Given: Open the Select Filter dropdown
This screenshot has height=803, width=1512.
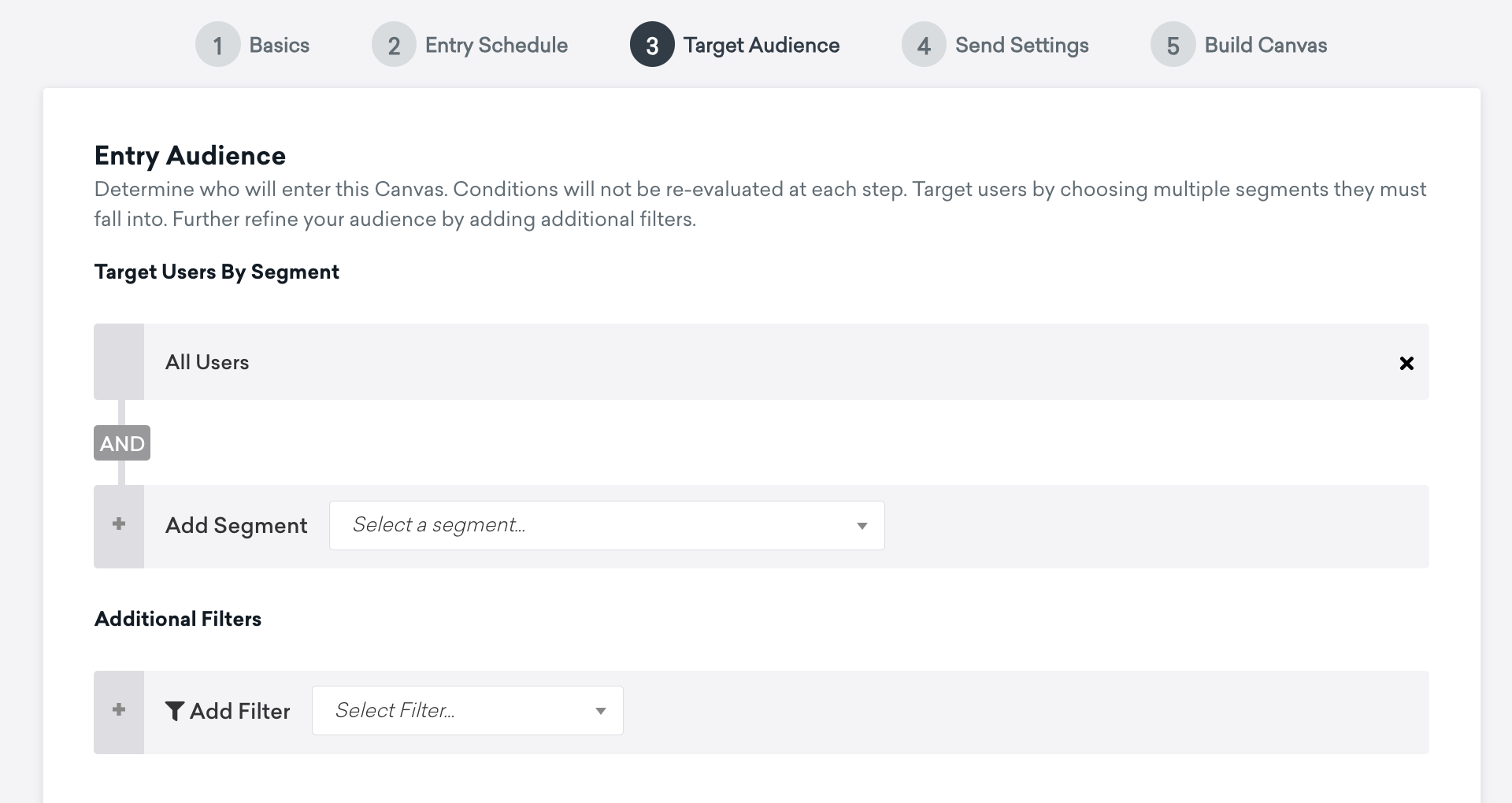Looking at the screenshot, I should point(468,711).
